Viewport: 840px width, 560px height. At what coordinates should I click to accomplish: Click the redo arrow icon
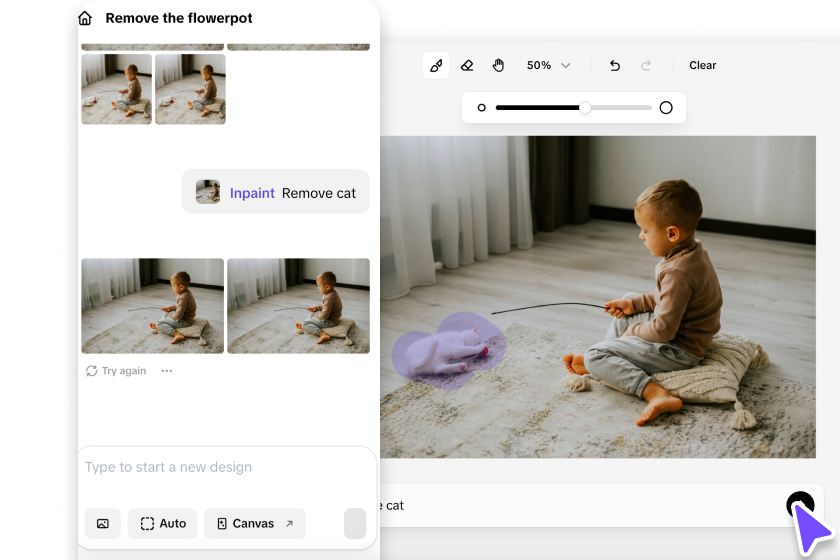pos(646,66)
